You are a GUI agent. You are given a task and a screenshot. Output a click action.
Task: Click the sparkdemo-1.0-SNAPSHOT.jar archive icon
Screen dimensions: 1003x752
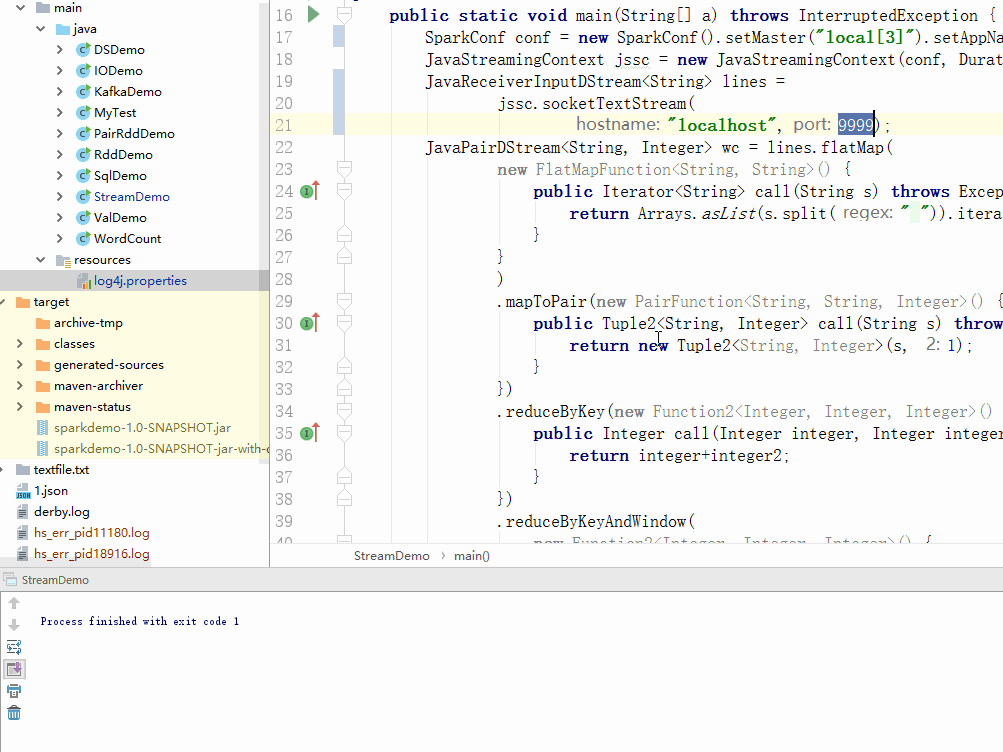[43, 428]
